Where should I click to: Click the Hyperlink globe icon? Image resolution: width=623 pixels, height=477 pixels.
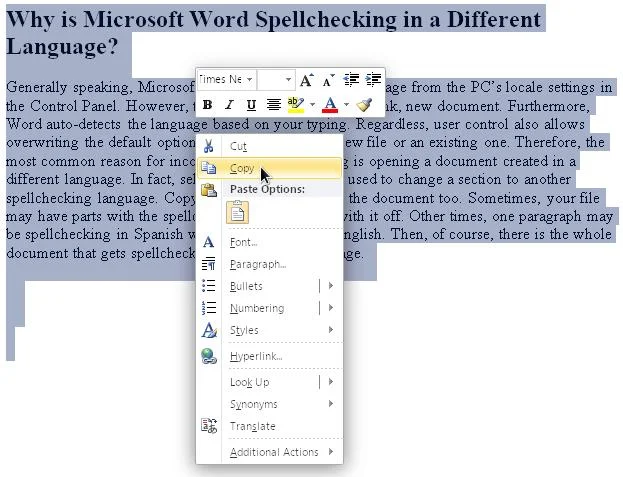[x=209, y=356]
